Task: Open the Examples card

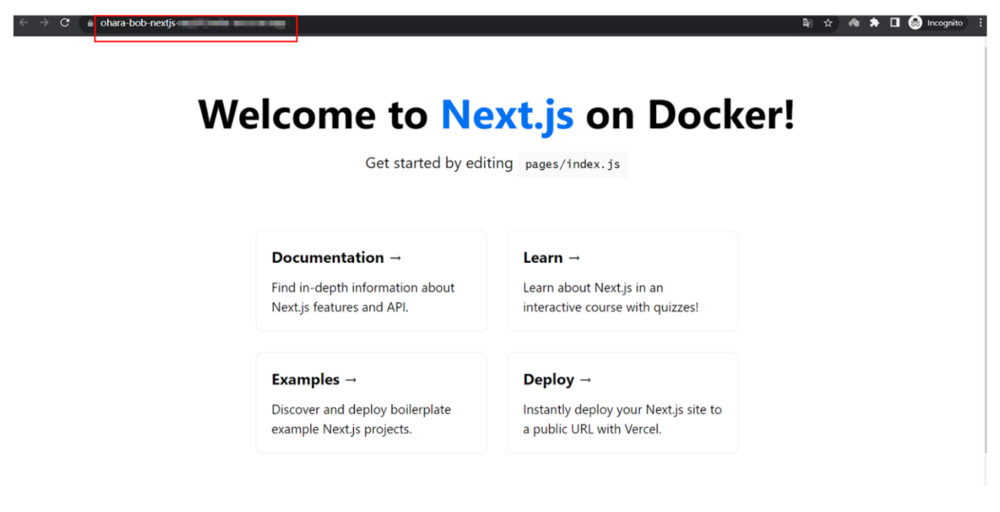Action: (371, 403)
